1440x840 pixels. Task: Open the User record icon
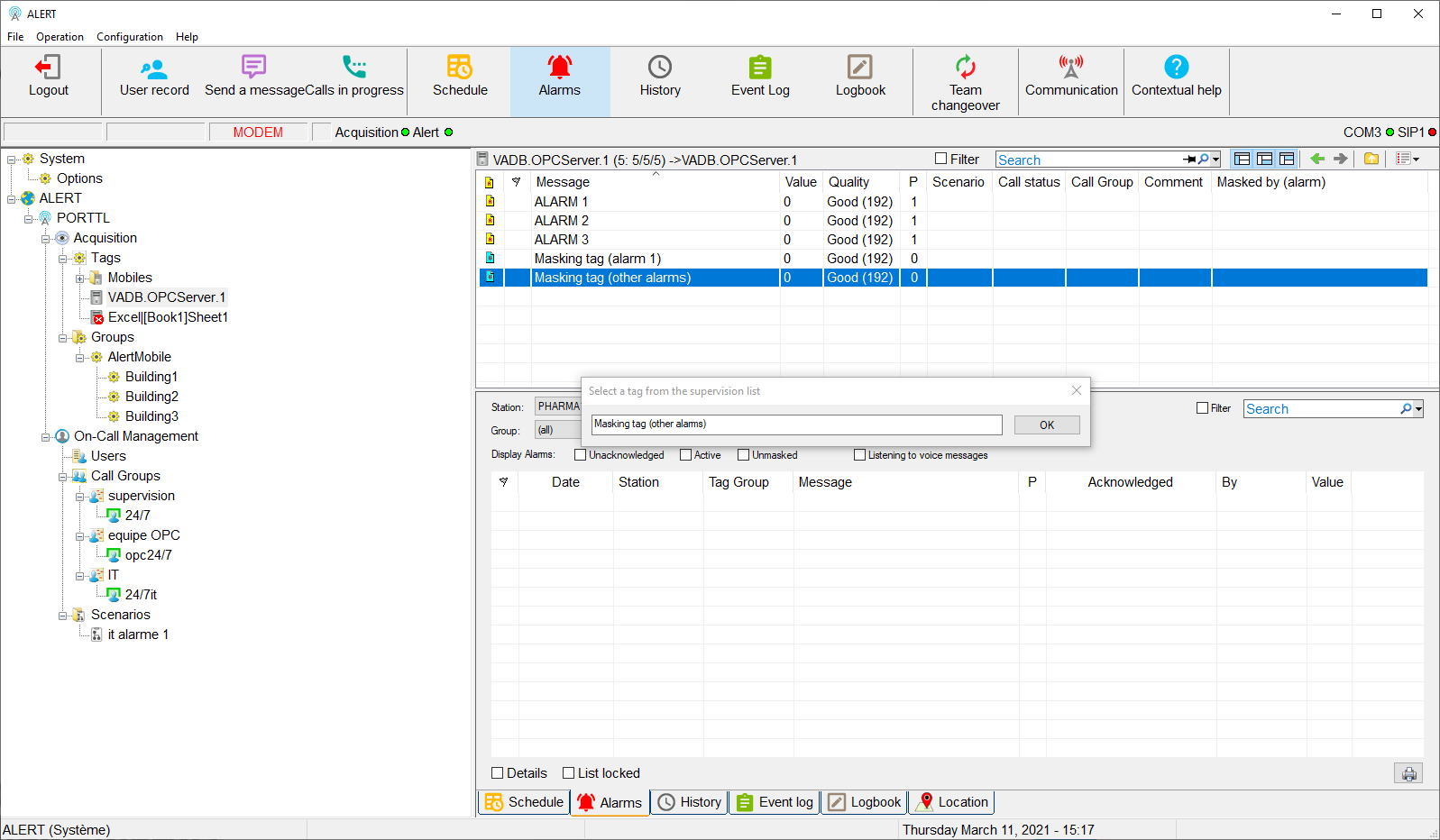click(154, 68)
